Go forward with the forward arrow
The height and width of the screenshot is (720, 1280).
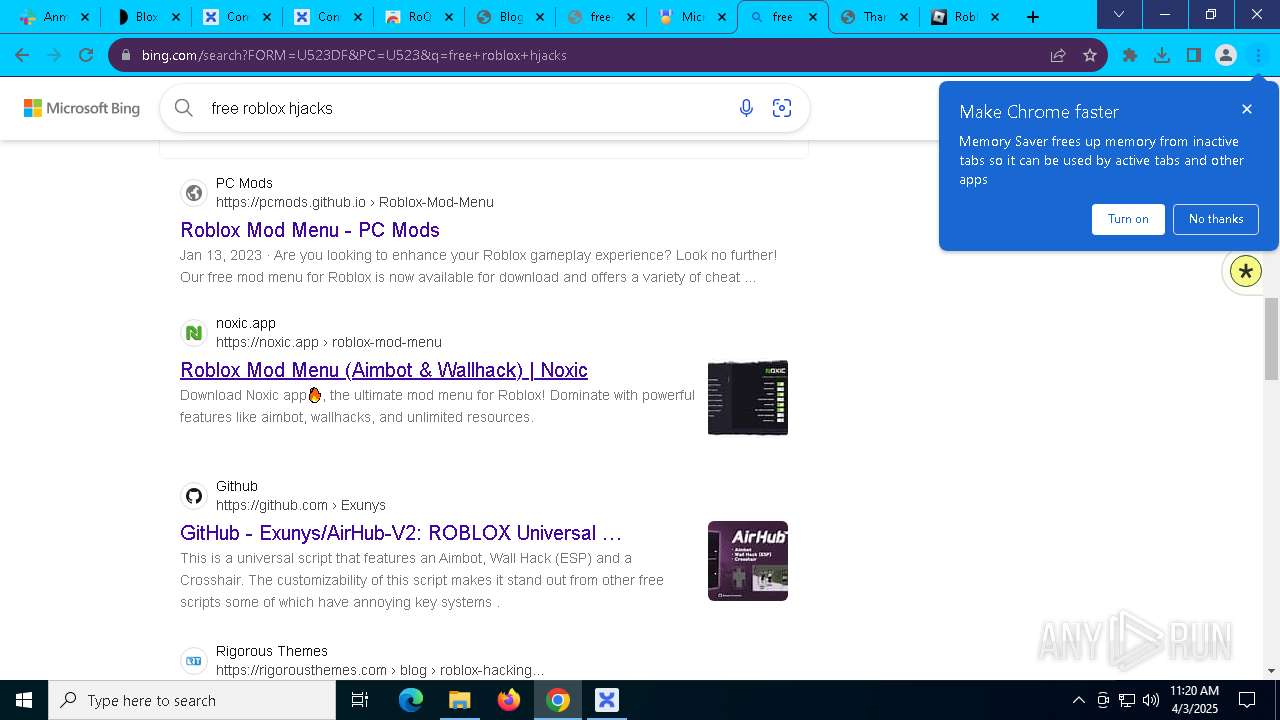[54, 55]
